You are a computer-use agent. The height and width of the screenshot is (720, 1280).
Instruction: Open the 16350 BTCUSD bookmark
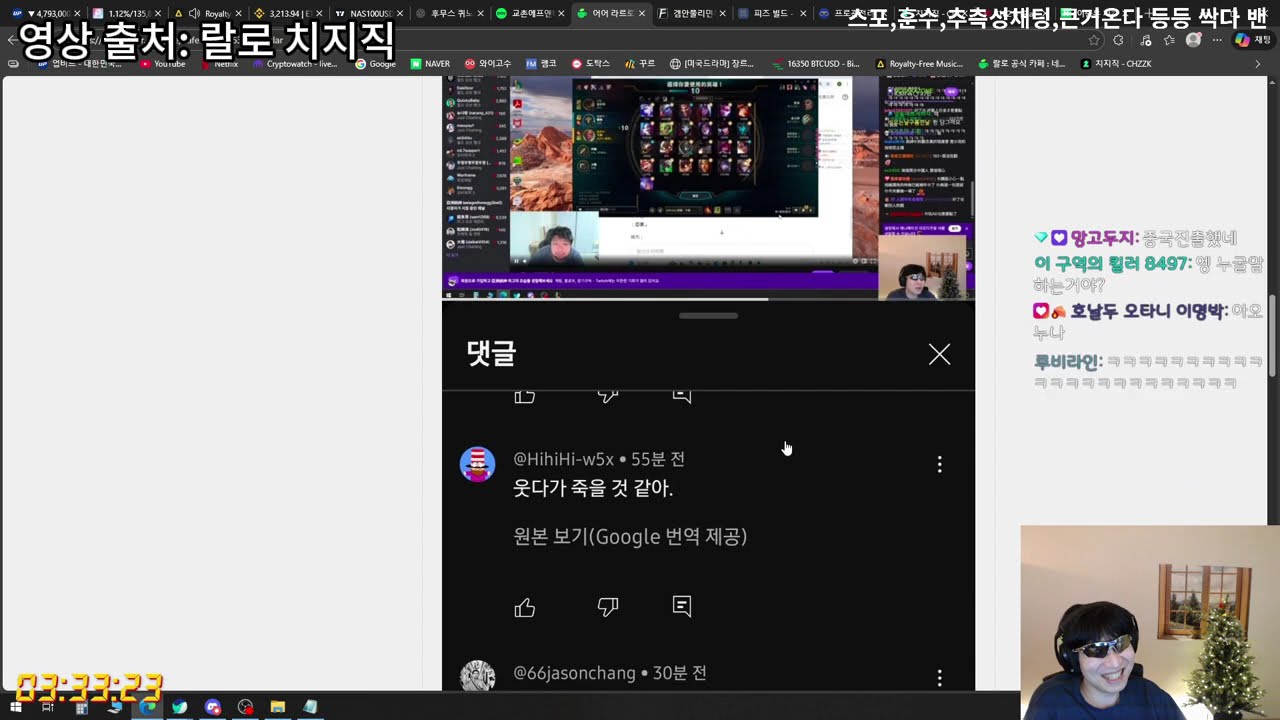(x=815, y=63)
